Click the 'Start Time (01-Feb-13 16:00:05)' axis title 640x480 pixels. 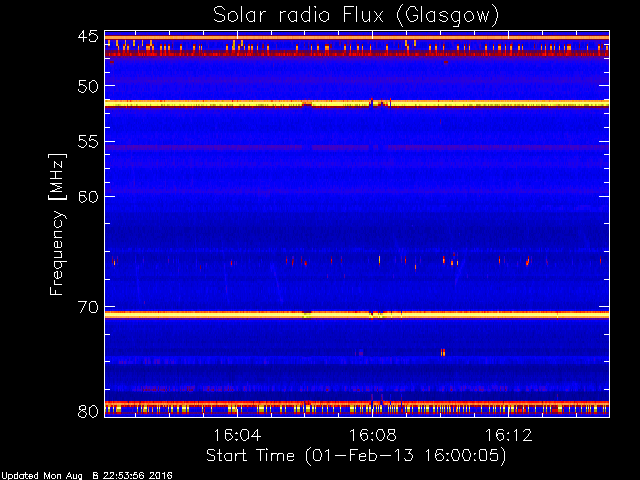356,456
